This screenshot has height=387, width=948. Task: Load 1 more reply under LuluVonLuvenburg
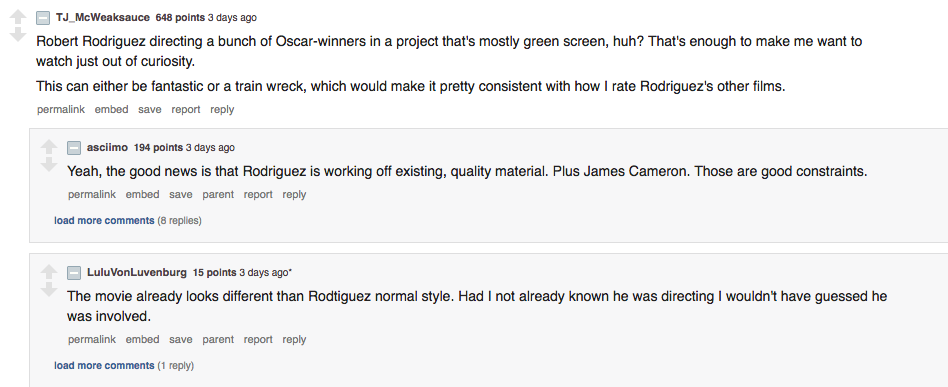[x=104, y=366]
